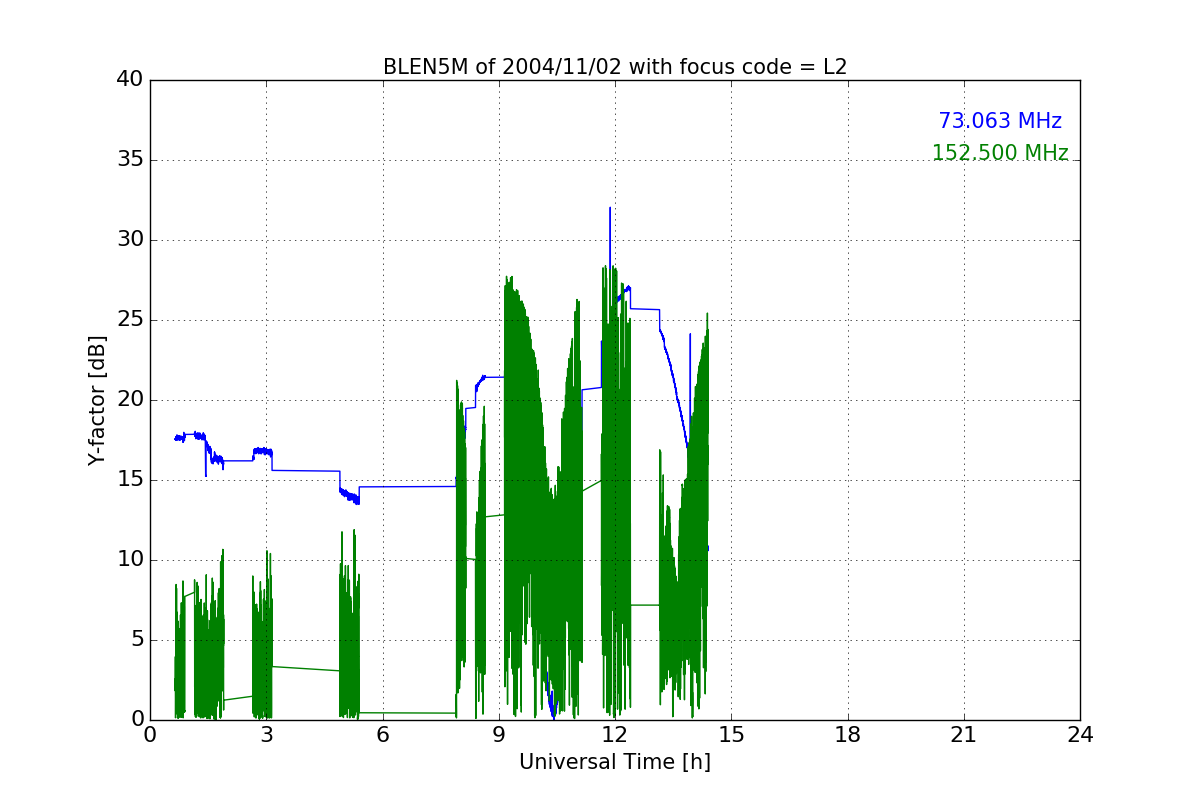Select the blue "73.063 MHz" legend label
The image size is (1200, 800).
pos(1000,121)
